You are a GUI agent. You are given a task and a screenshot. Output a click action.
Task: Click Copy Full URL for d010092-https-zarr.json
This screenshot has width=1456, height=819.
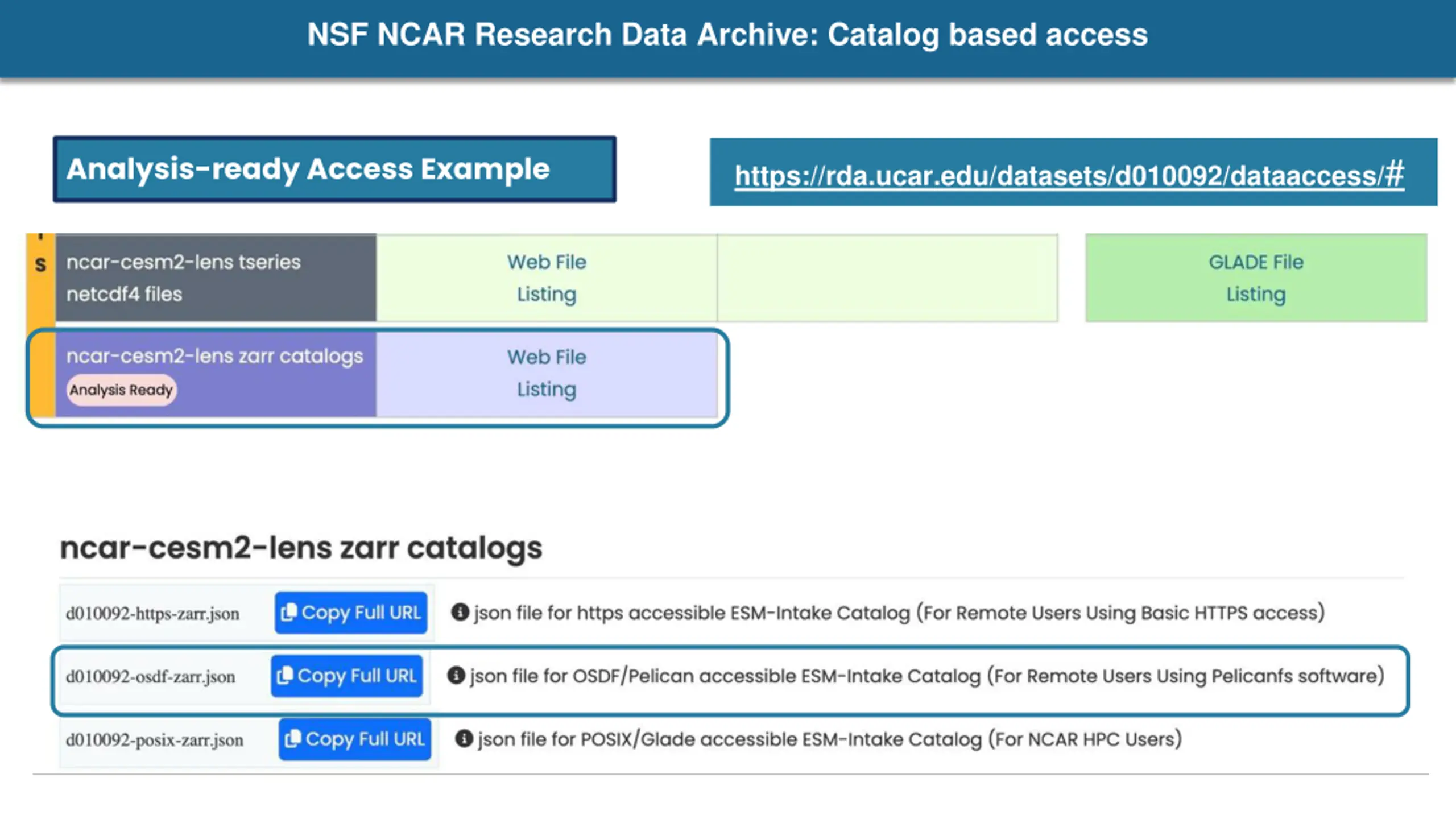tap(351, 613)
